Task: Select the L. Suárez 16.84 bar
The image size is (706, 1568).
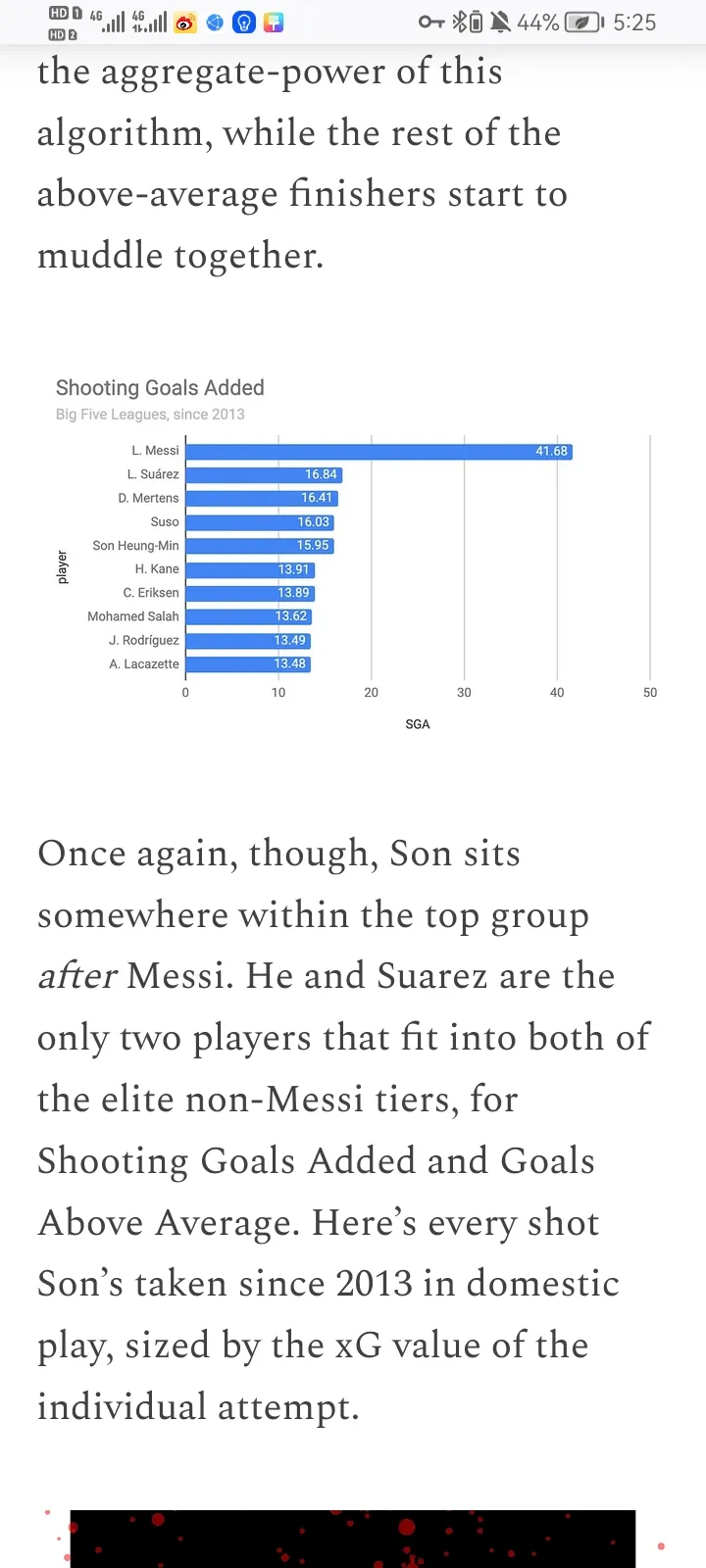Action: 263,475
